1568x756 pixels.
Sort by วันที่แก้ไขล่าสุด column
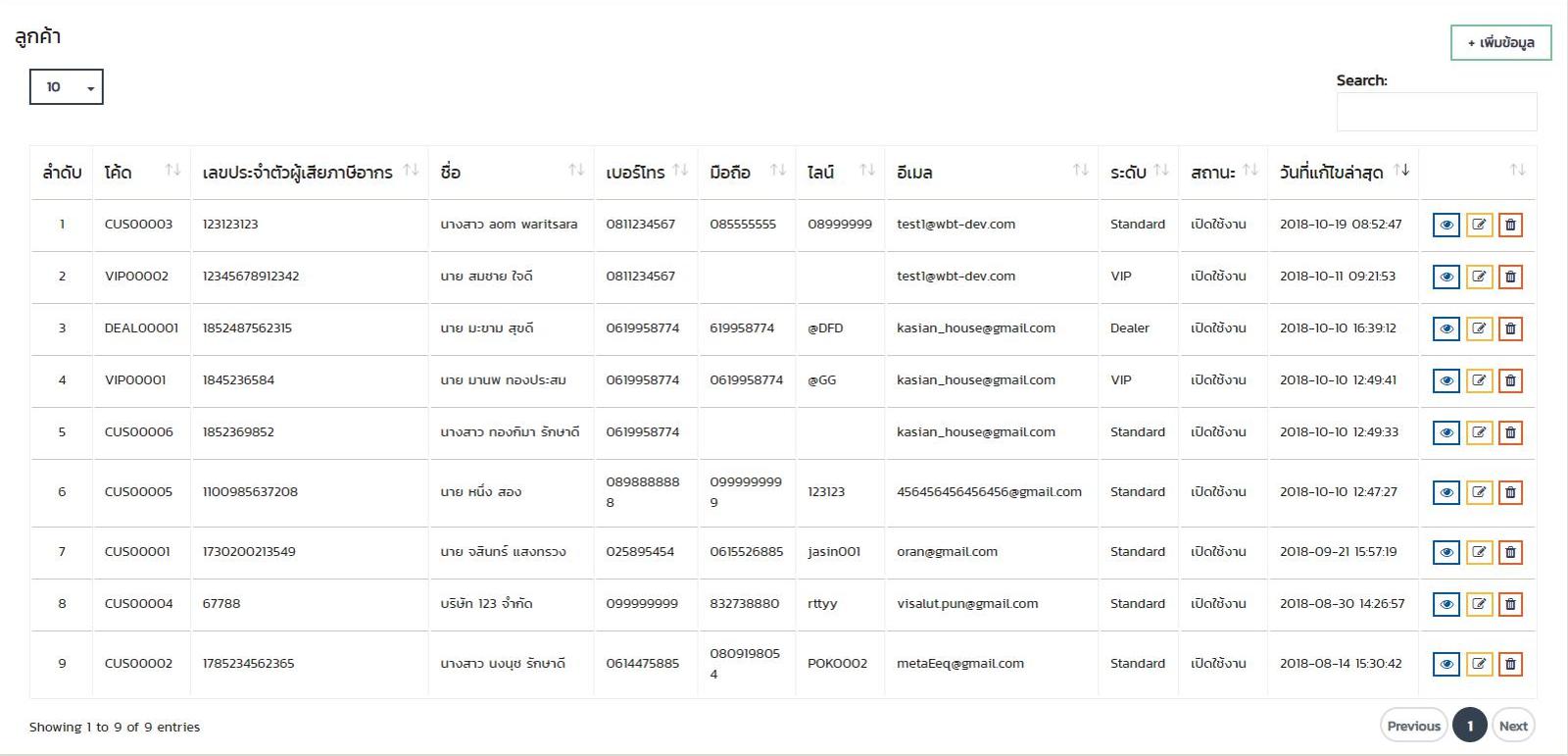click(1343, 172)
